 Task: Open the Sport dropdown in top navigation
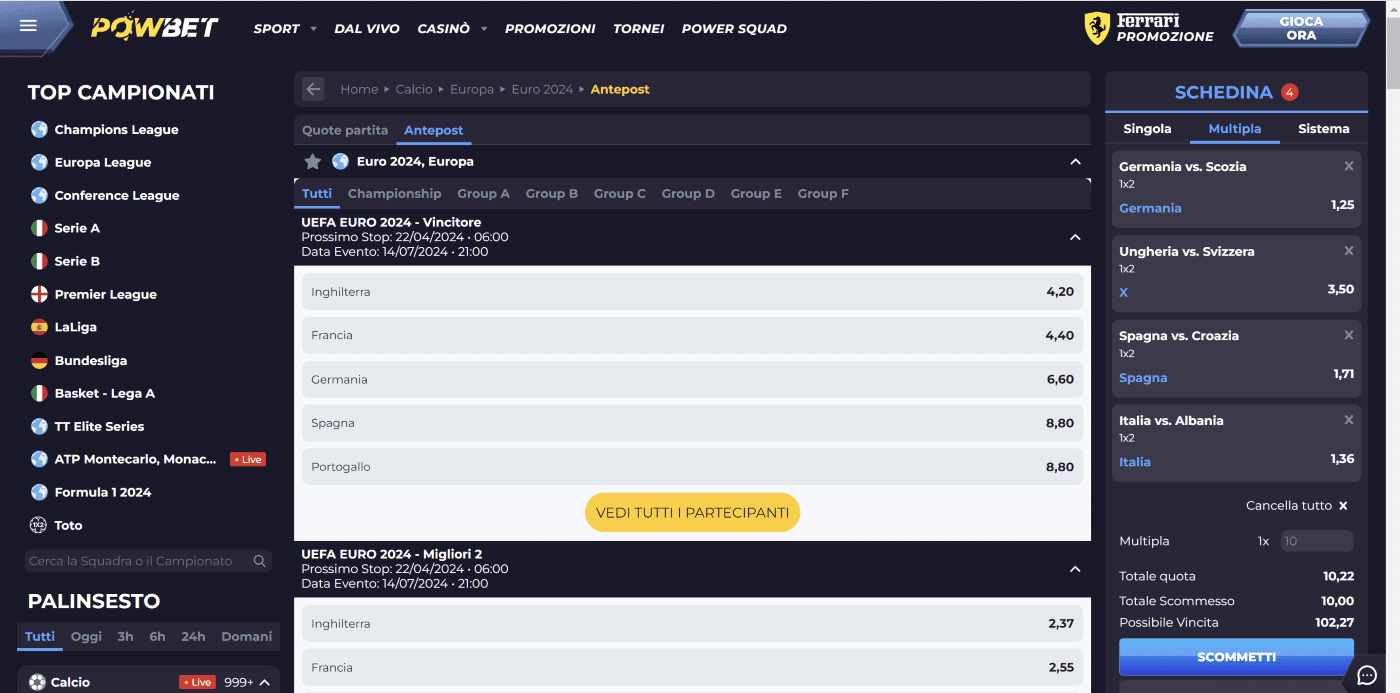[x=285, y=29]
